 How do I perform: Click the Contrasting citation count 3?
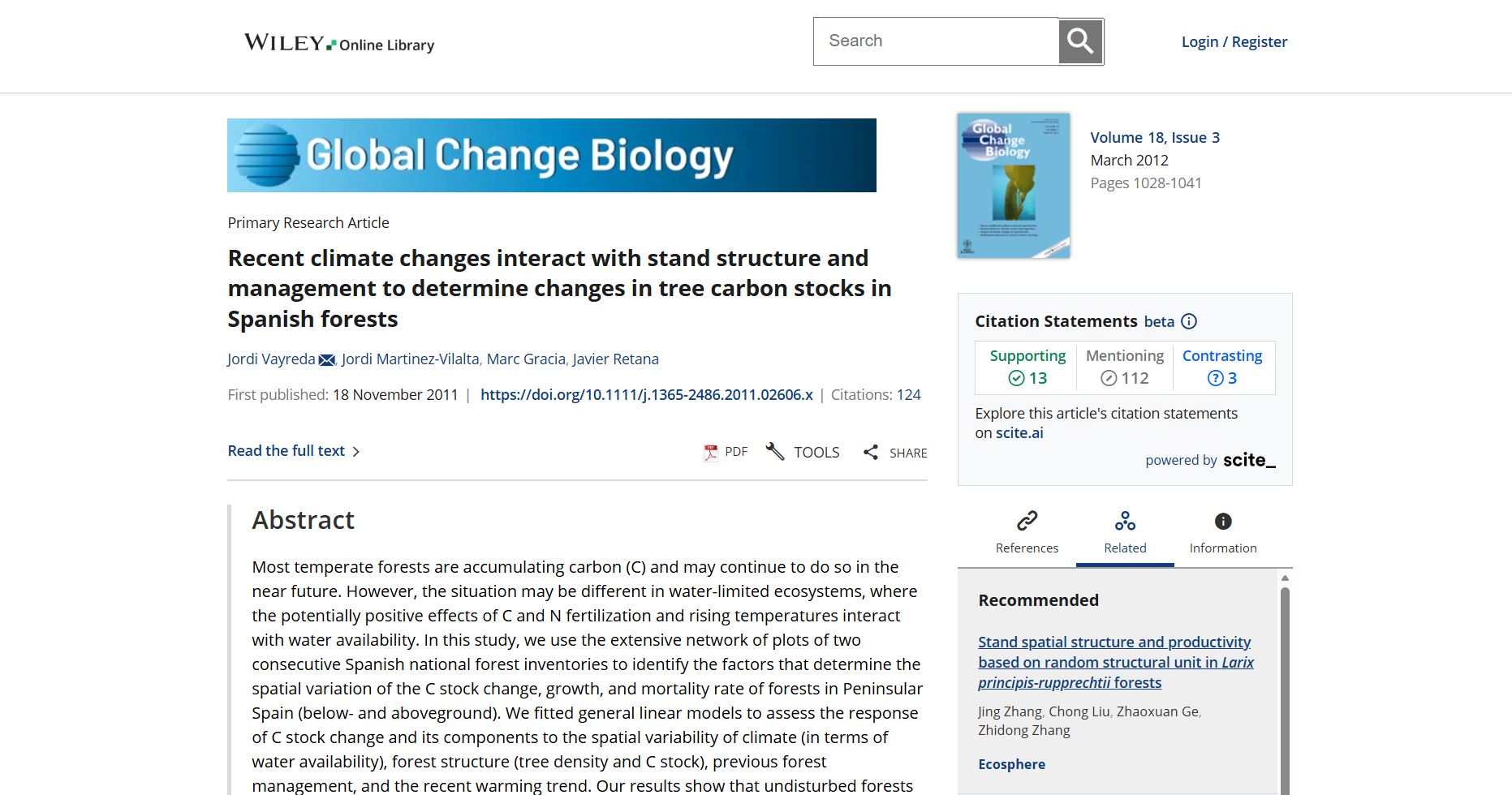coord(1223,377)
